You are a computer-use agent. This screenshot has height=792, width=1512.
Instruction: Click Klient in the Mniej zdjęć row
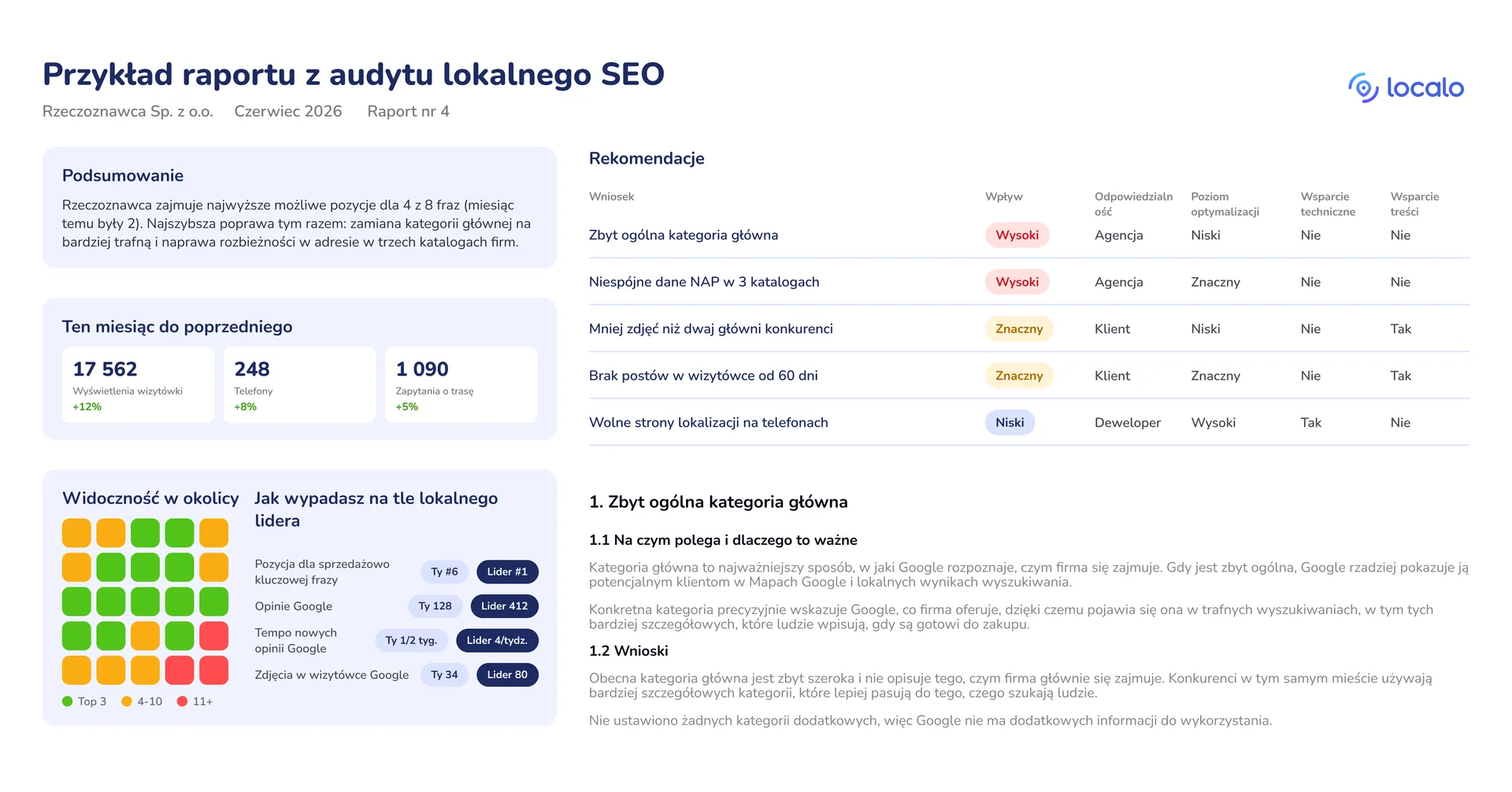point(1112,328)
